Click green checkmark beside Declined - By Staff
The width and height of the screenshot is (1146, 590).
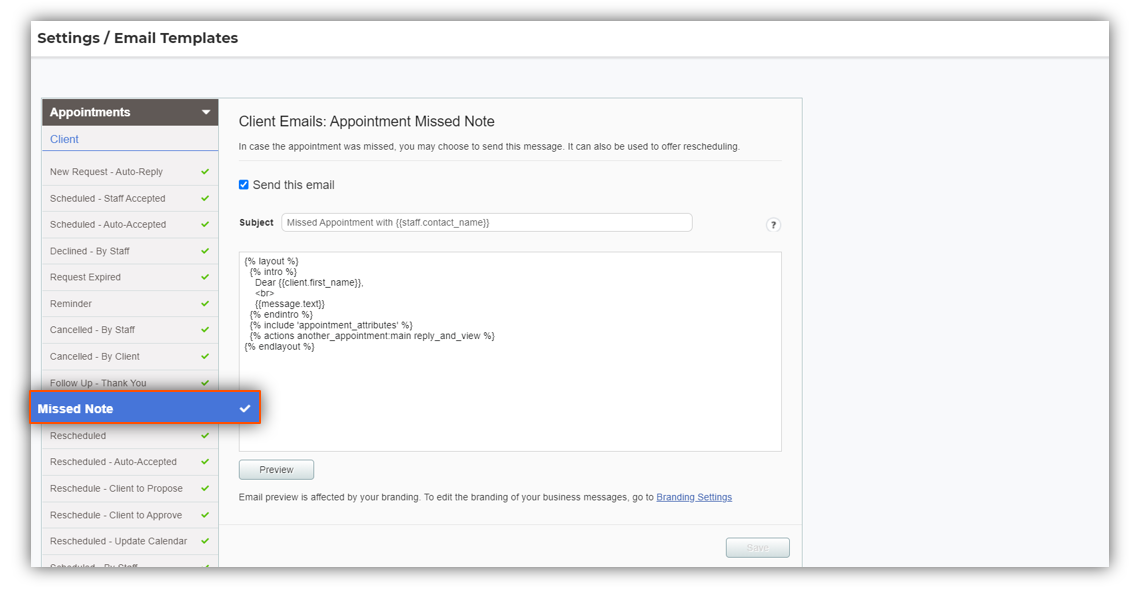205,251
